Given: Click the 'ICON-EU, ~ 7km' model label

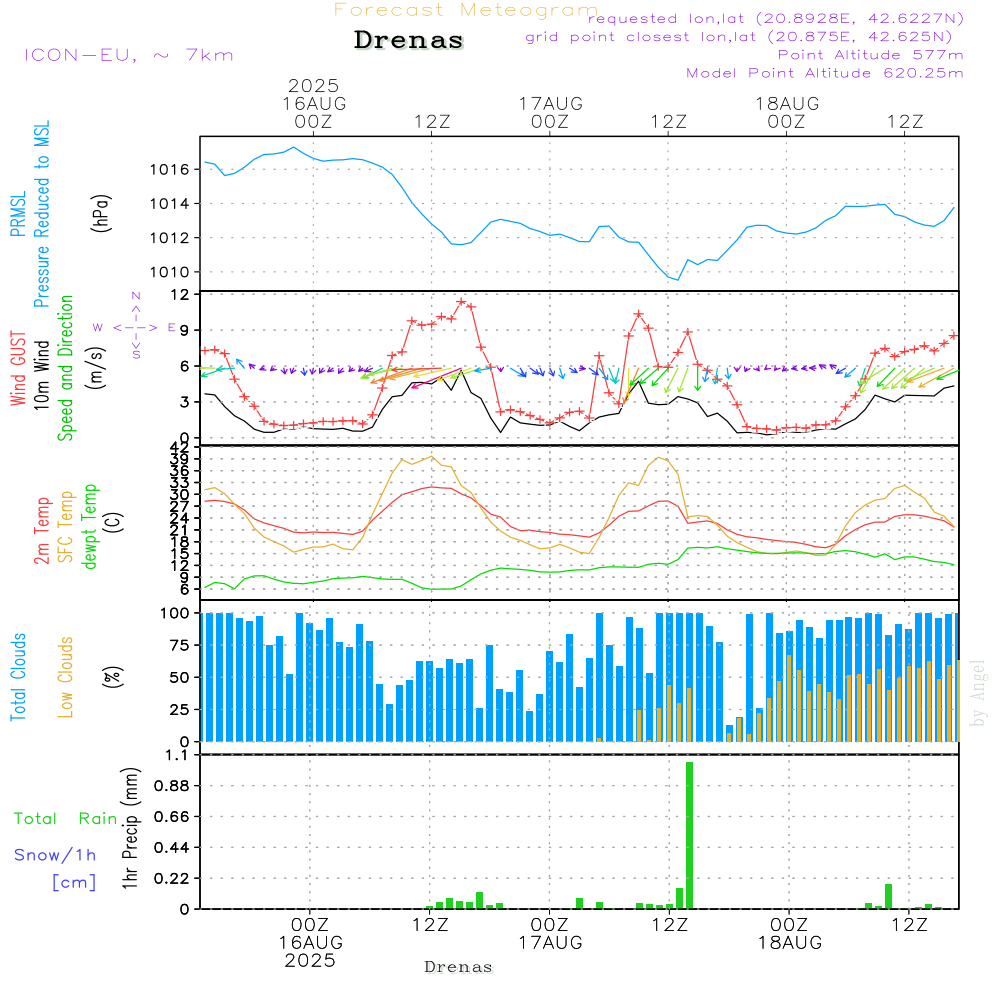Looking at the screenshot, I should click(129, 55).
